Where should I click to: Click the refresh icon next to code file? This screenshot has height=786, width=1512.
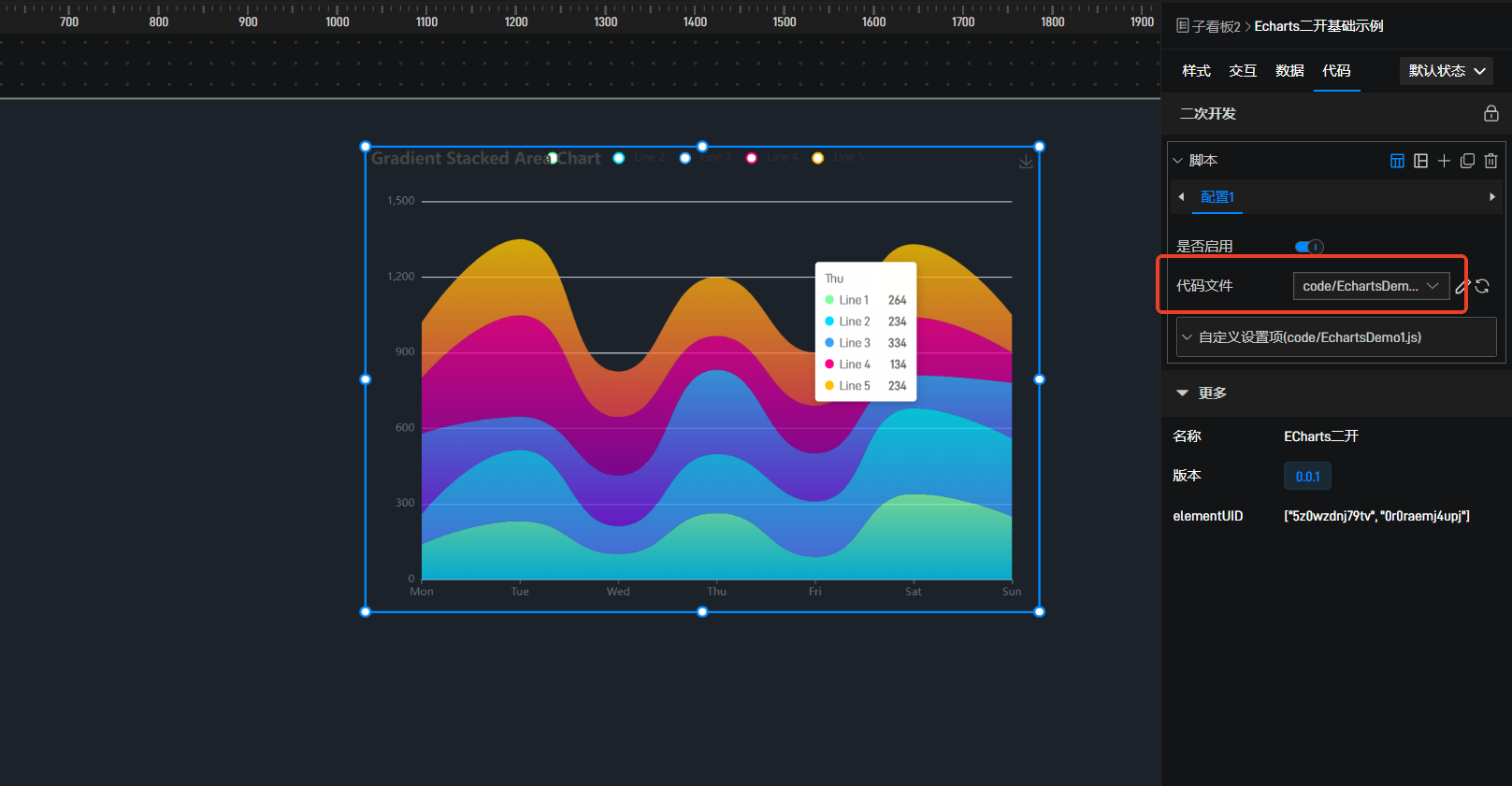[x=1482, y=287]
